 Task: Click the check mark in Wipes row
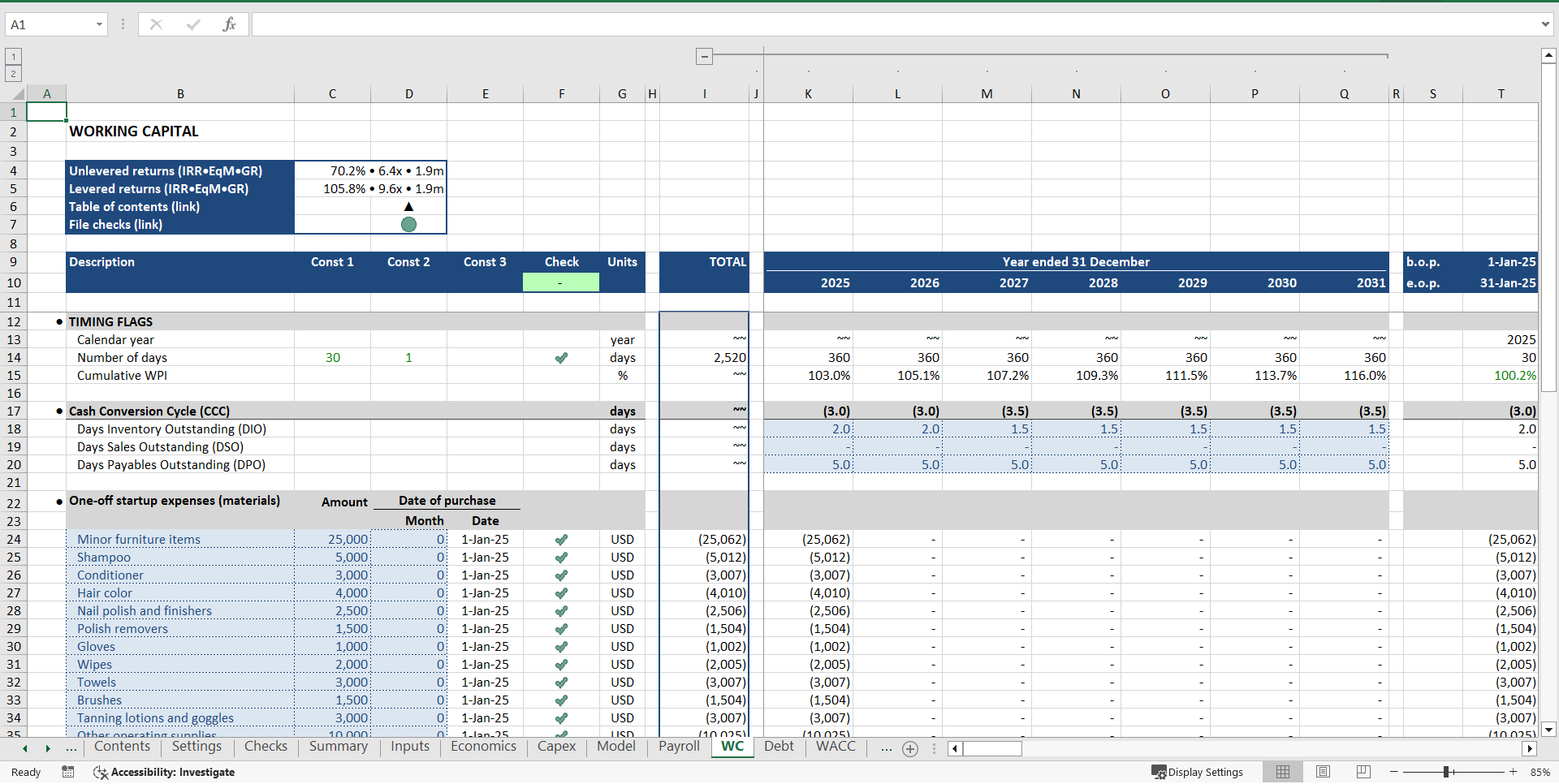click(561, 665)
